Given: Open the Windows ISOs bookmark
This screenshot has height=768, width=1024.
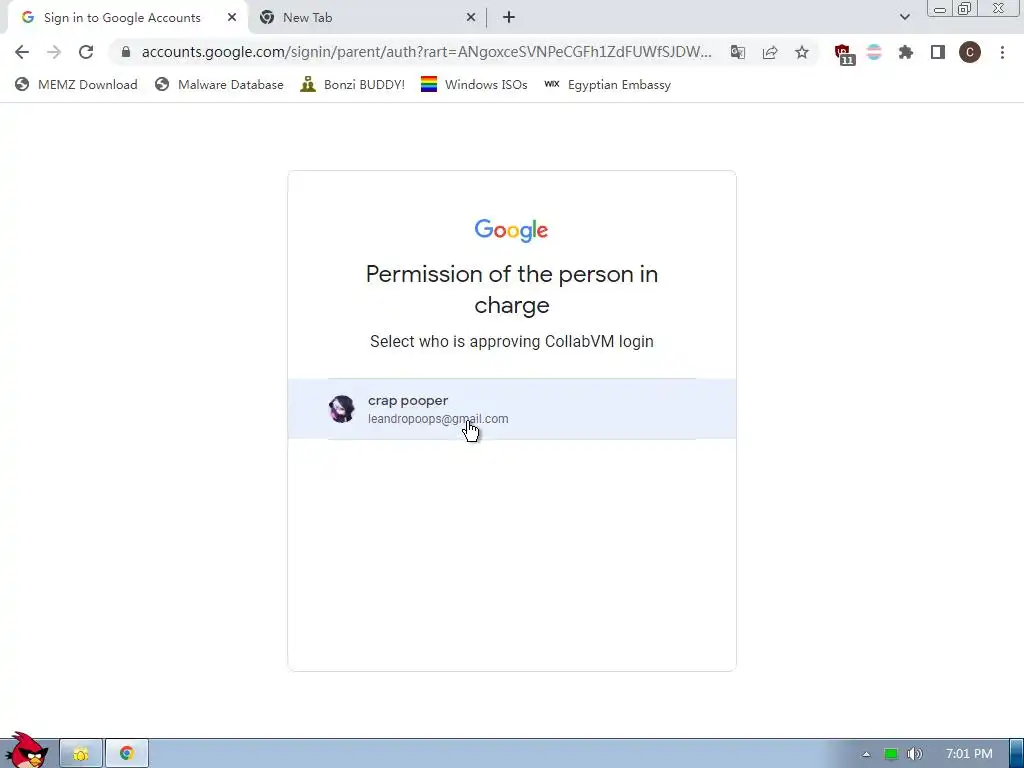Looking at the screenshot, I should click(474, 85).
